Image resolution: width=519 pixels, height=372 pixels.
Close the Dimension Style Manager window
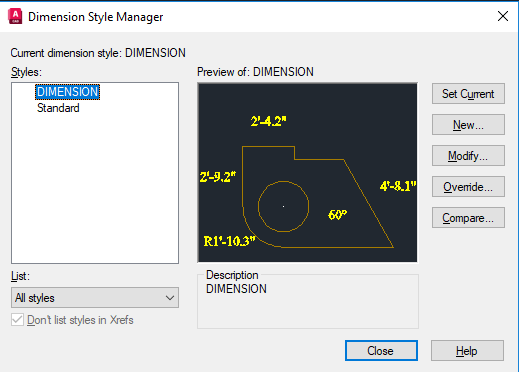pyautogui.click(x=503, y=16)
